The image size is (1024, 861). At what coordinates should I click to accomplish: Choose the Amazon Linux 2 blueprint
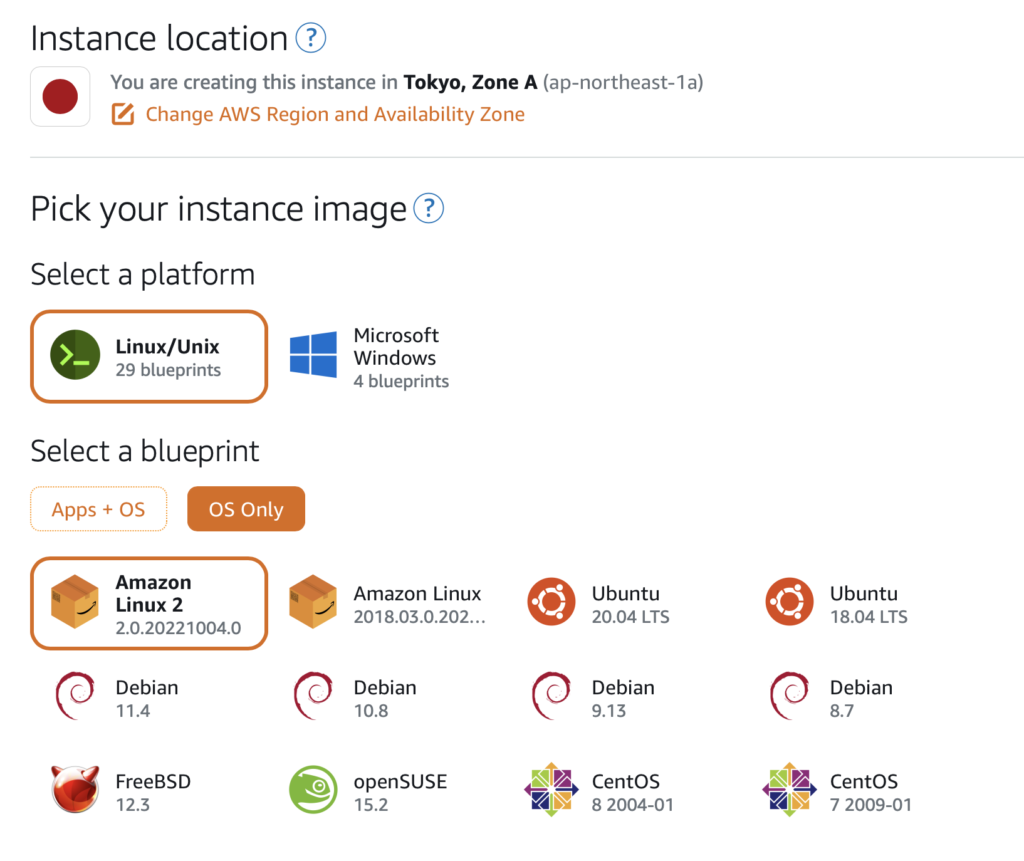149,603
